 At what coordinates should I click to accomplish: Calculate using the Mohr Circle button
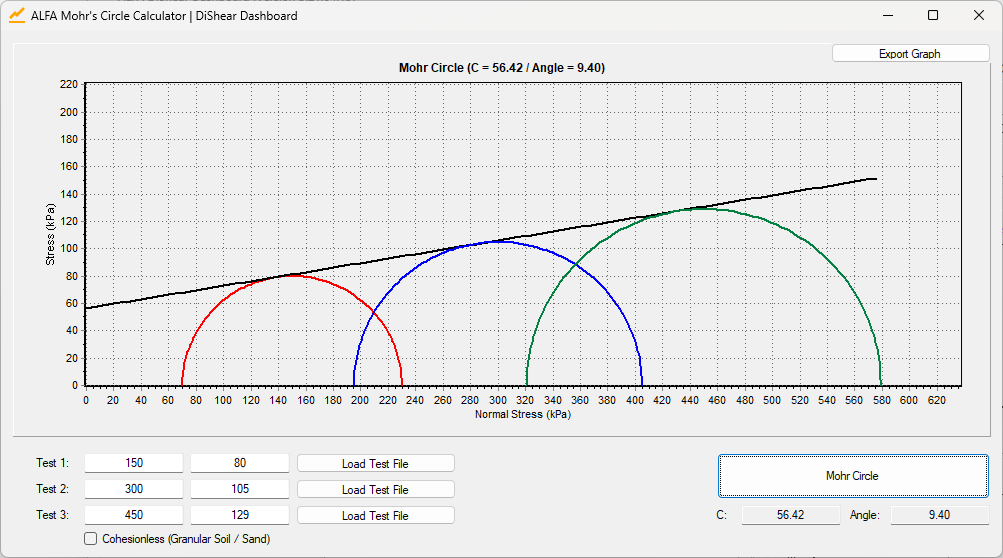point(852,476)
